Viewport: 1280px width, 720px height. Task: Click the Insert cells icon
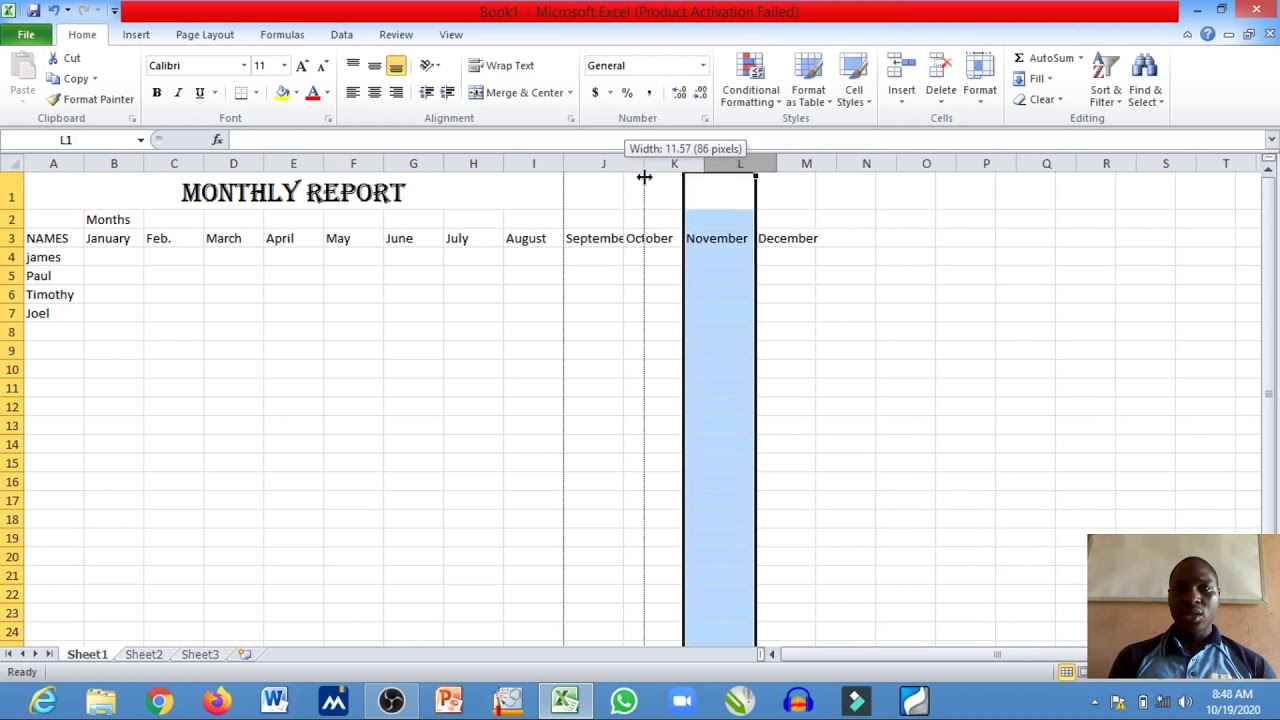click(x=901, y=67)
